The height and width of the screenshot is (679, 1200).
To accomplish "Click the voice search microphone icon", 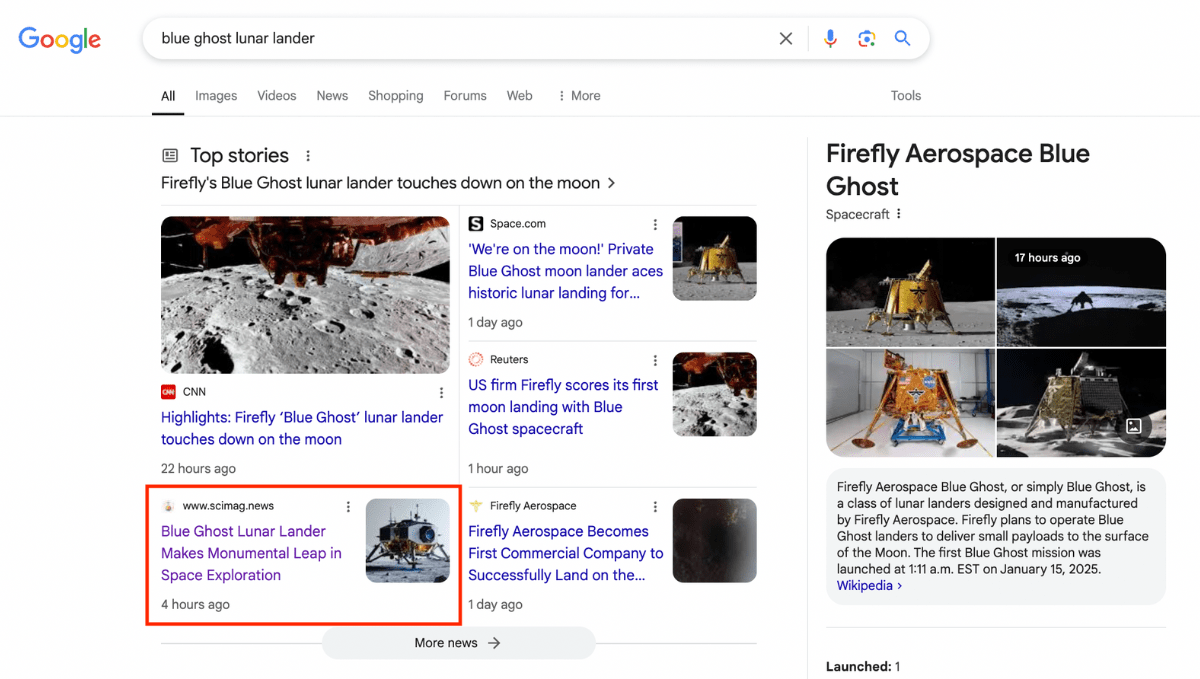I will 830,39.
